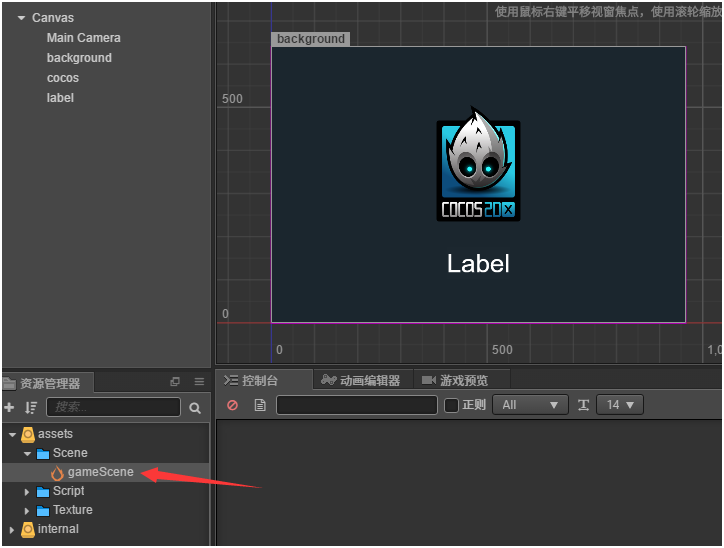Select the Script folder row

(x=106, y=491)
